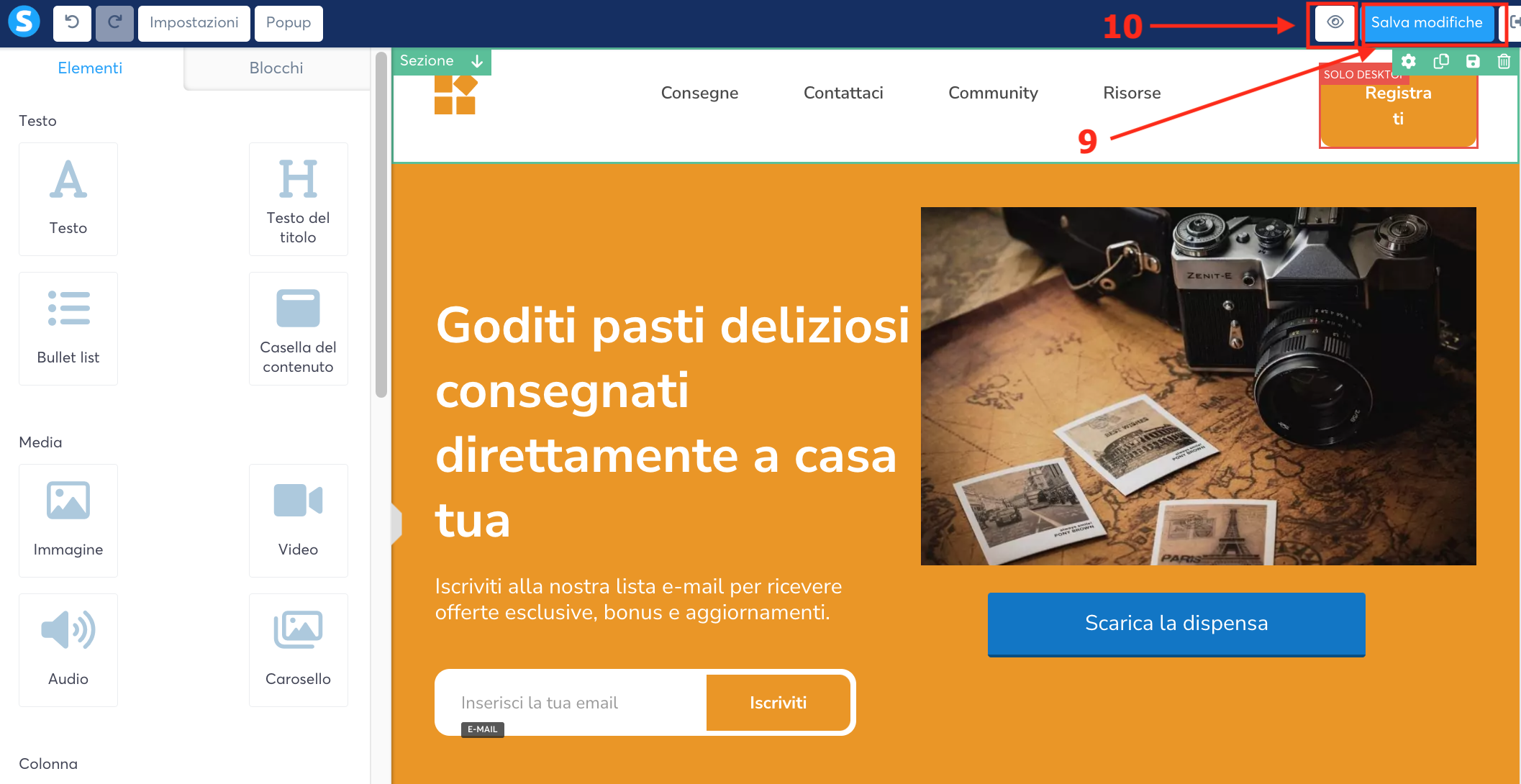
Task: Switch to the Blocchi tab
Action: click(x=276, y=68)
